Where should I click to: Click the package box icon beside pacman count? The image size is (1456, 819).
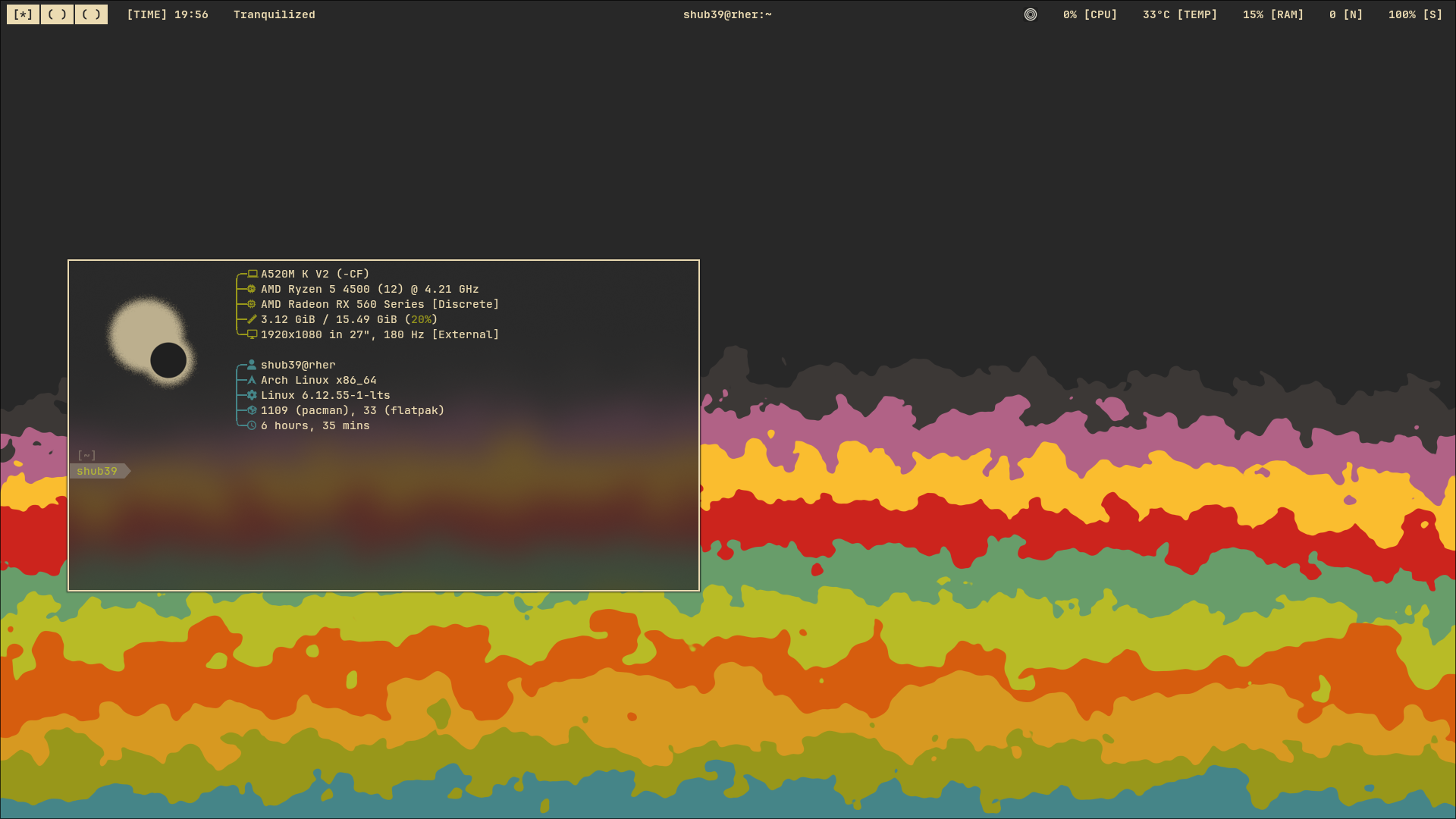[252, 410]
